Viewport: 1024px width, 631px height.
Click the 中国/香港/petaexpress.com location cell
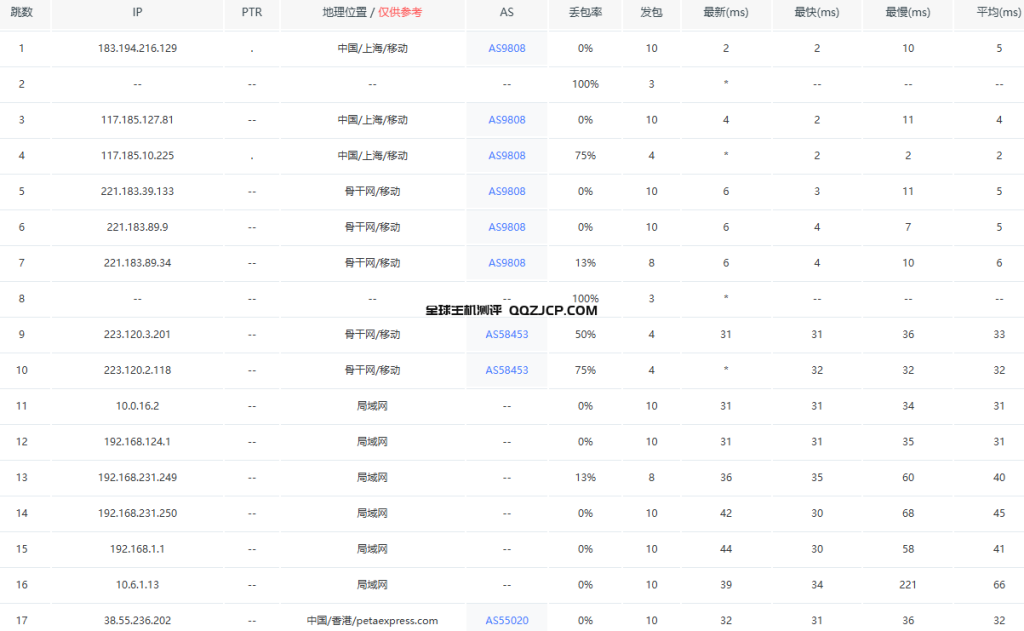(372, 620)
